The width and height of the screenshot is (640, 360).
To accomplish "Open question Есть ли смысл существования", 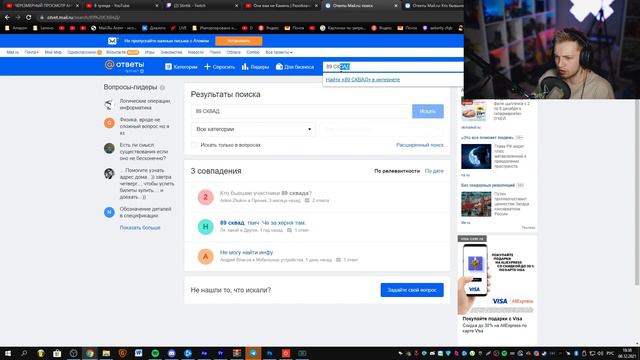I will (144, 151).
